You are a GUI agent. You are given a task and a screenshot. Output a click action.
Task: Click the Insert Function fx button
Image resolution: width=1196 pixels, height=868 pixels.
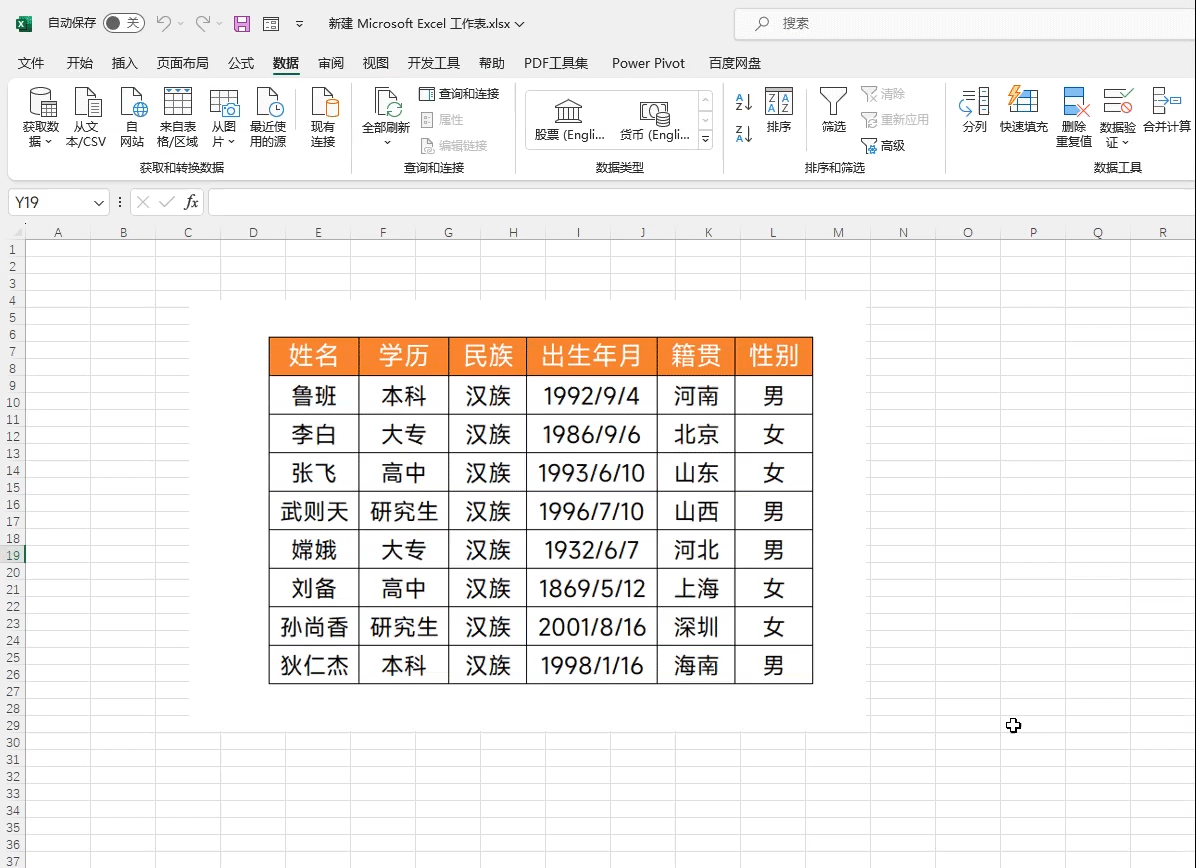point(191,202)
